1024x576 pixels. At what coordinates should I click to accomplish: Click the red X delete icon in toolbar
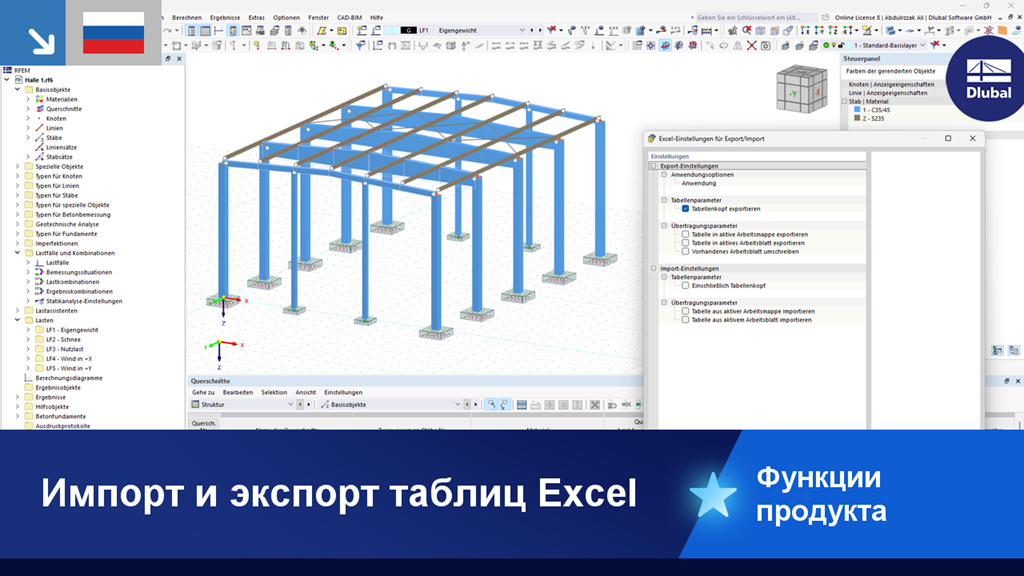click(752, 46)
